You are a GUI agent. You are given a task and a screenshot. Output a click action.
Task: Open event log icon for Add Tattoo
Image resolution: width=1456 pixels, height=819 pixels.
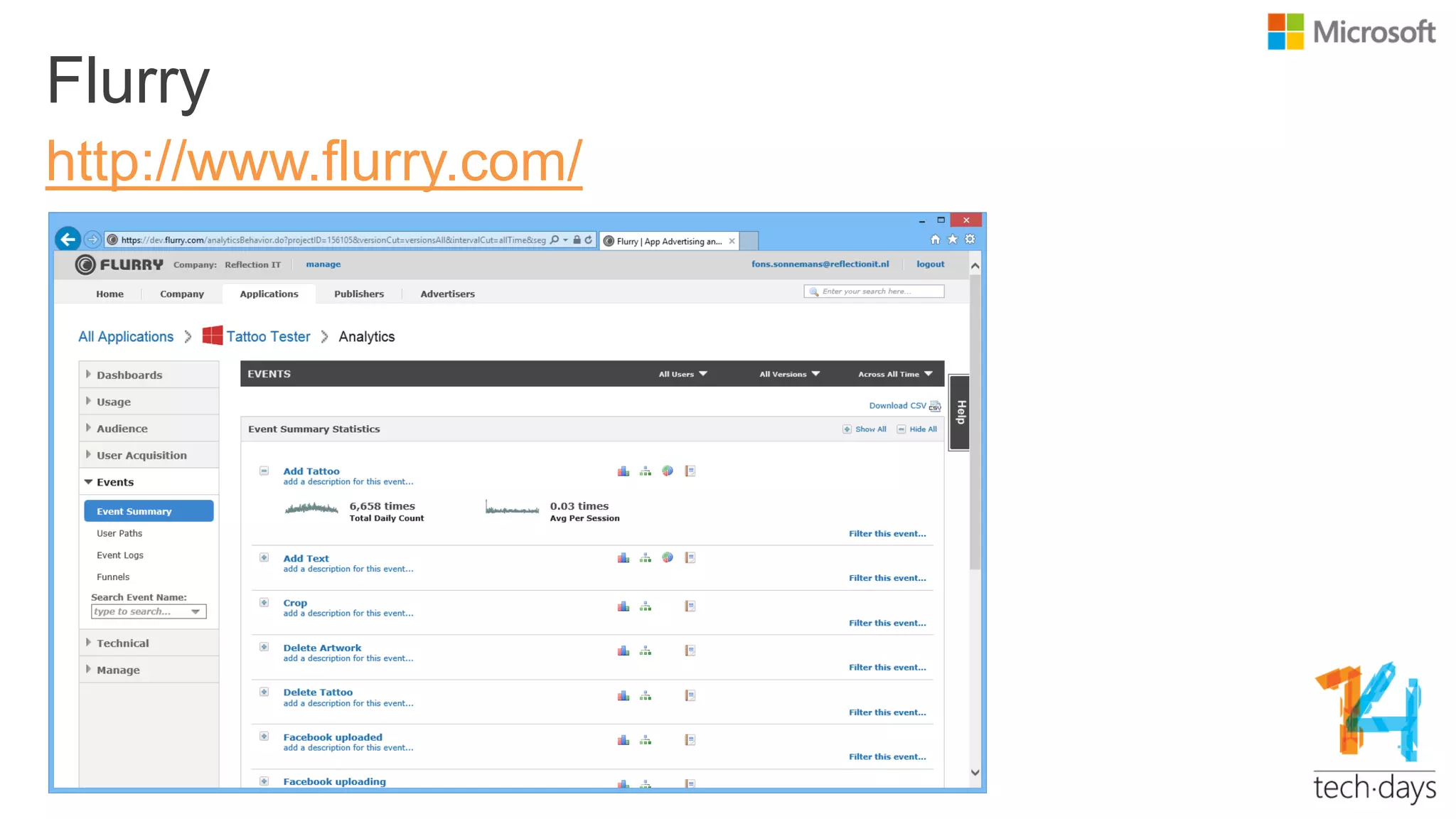tap(690, 471)
